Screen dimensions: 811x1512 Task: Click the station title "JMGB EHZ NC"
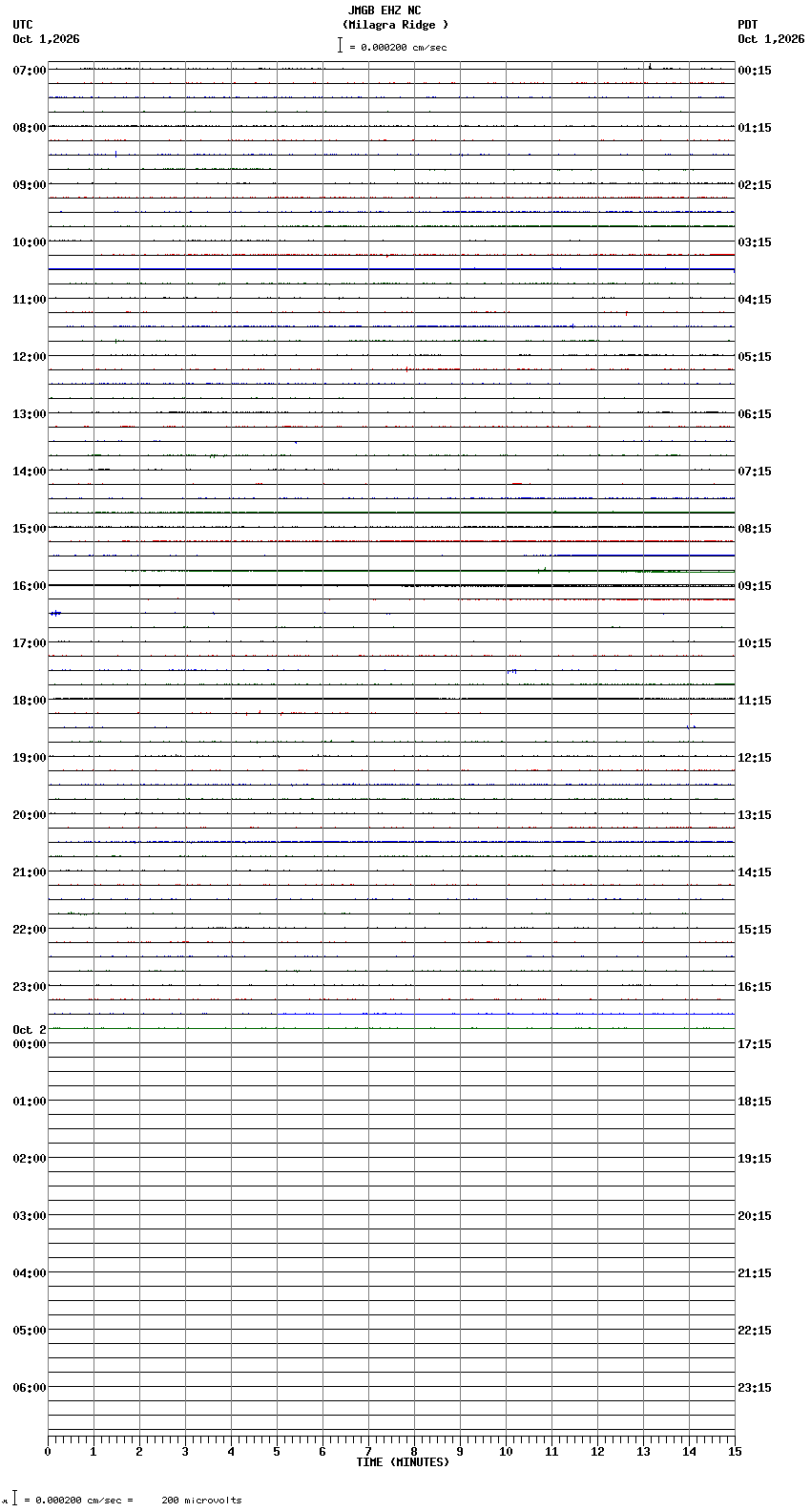385,10
